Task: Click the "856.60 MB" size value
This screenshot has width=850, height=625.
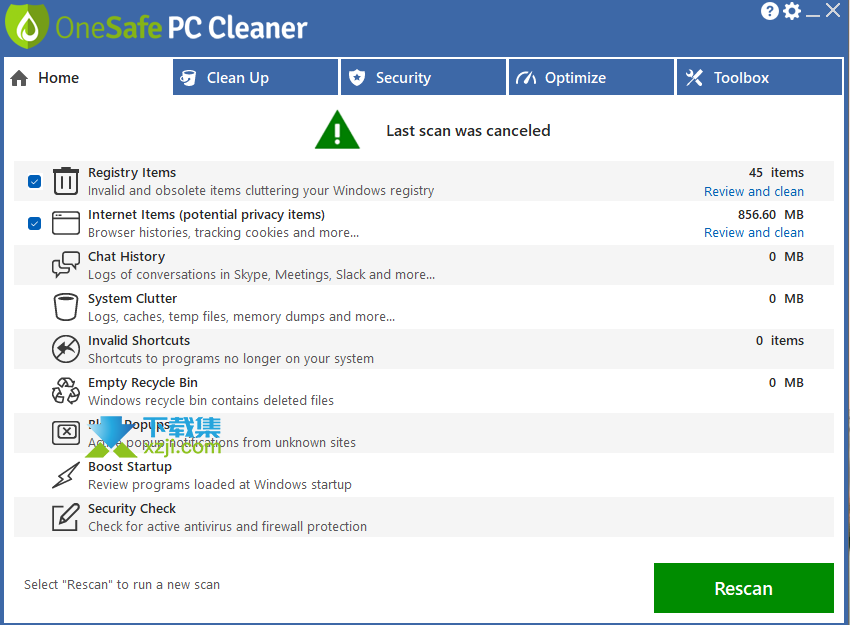Action: click(x=771, y=215)
